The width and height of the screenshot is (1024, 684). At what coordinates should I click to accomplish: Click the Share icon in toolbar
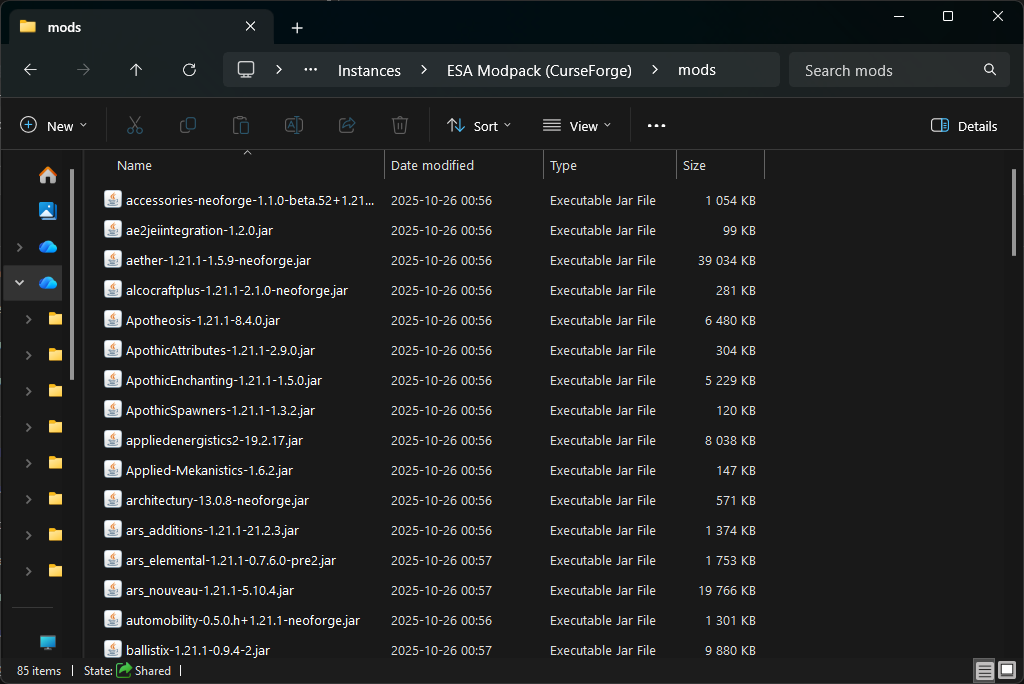(x=347, y=126)
